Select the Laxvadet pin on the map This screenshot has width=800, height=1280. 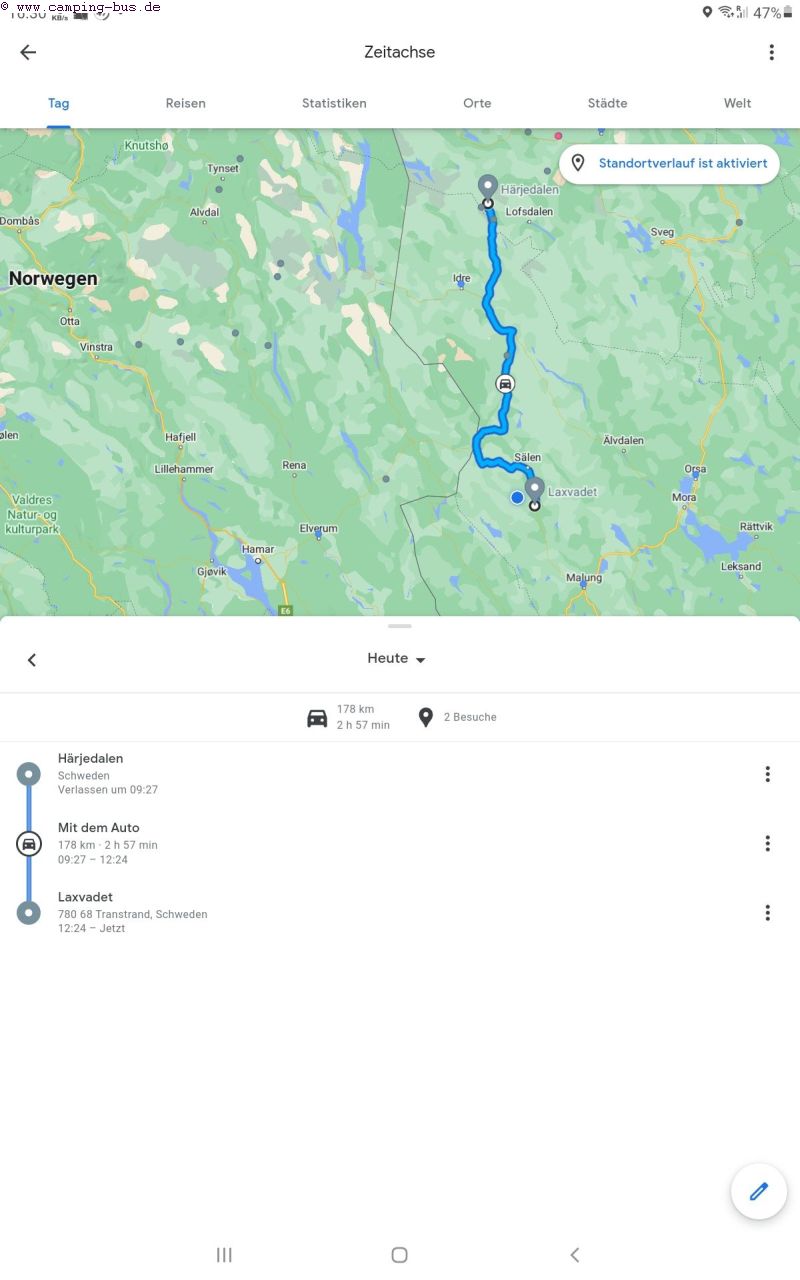click(x=534, y=492)
